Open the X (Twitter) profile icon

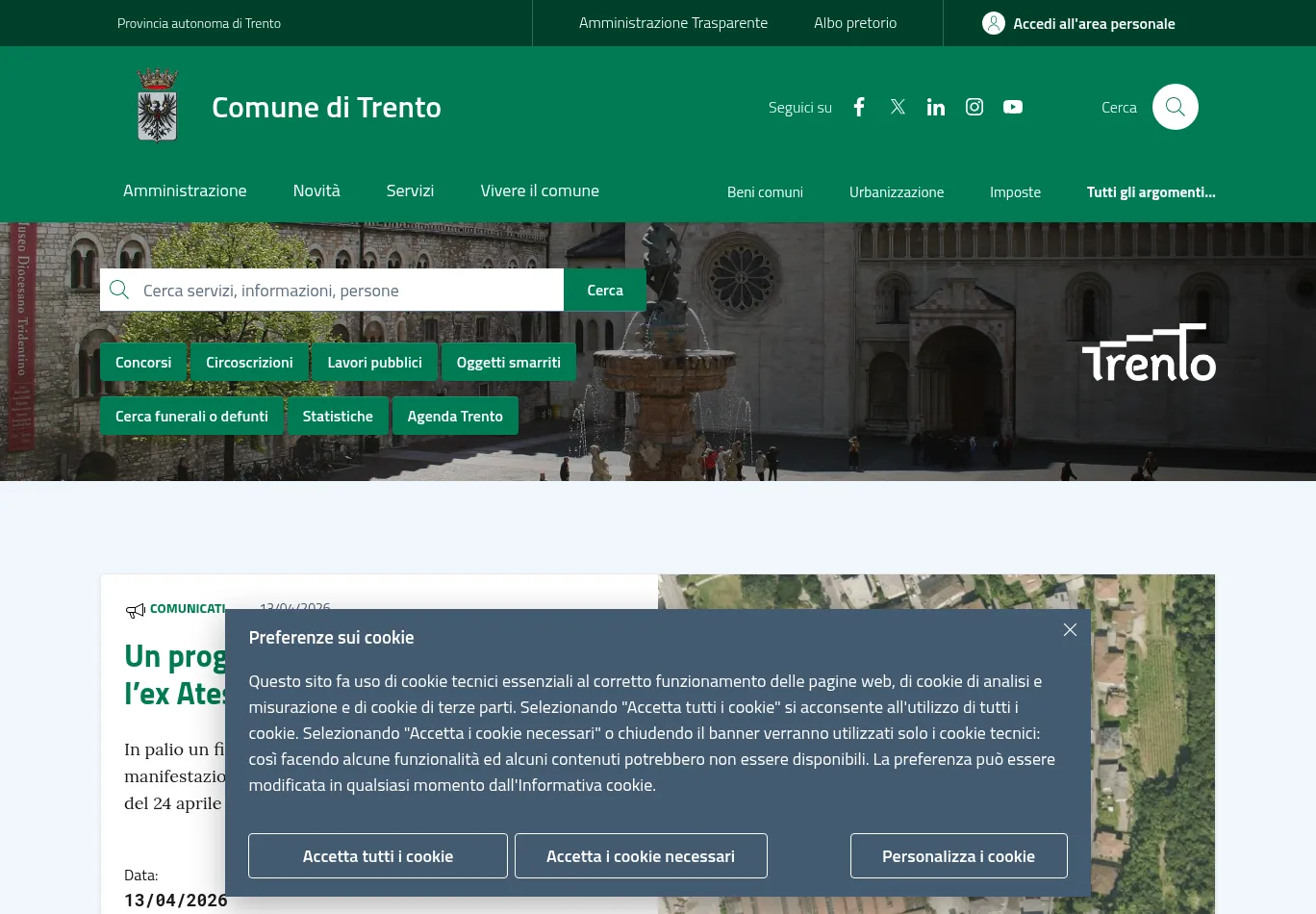tap(898, 107)
